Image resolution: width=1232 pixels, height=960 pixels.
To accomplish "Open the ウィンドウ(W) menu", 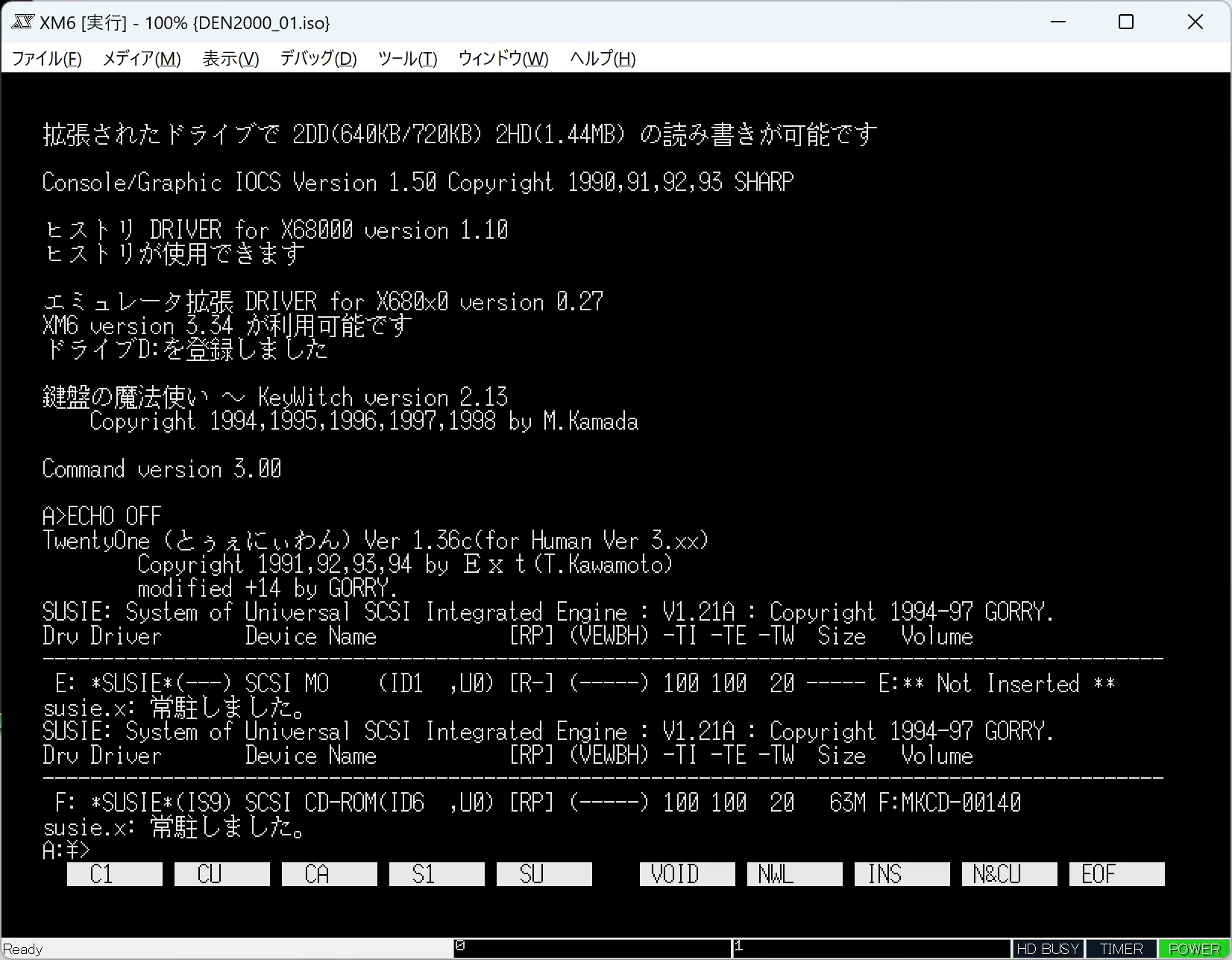I will coord(503,58).
